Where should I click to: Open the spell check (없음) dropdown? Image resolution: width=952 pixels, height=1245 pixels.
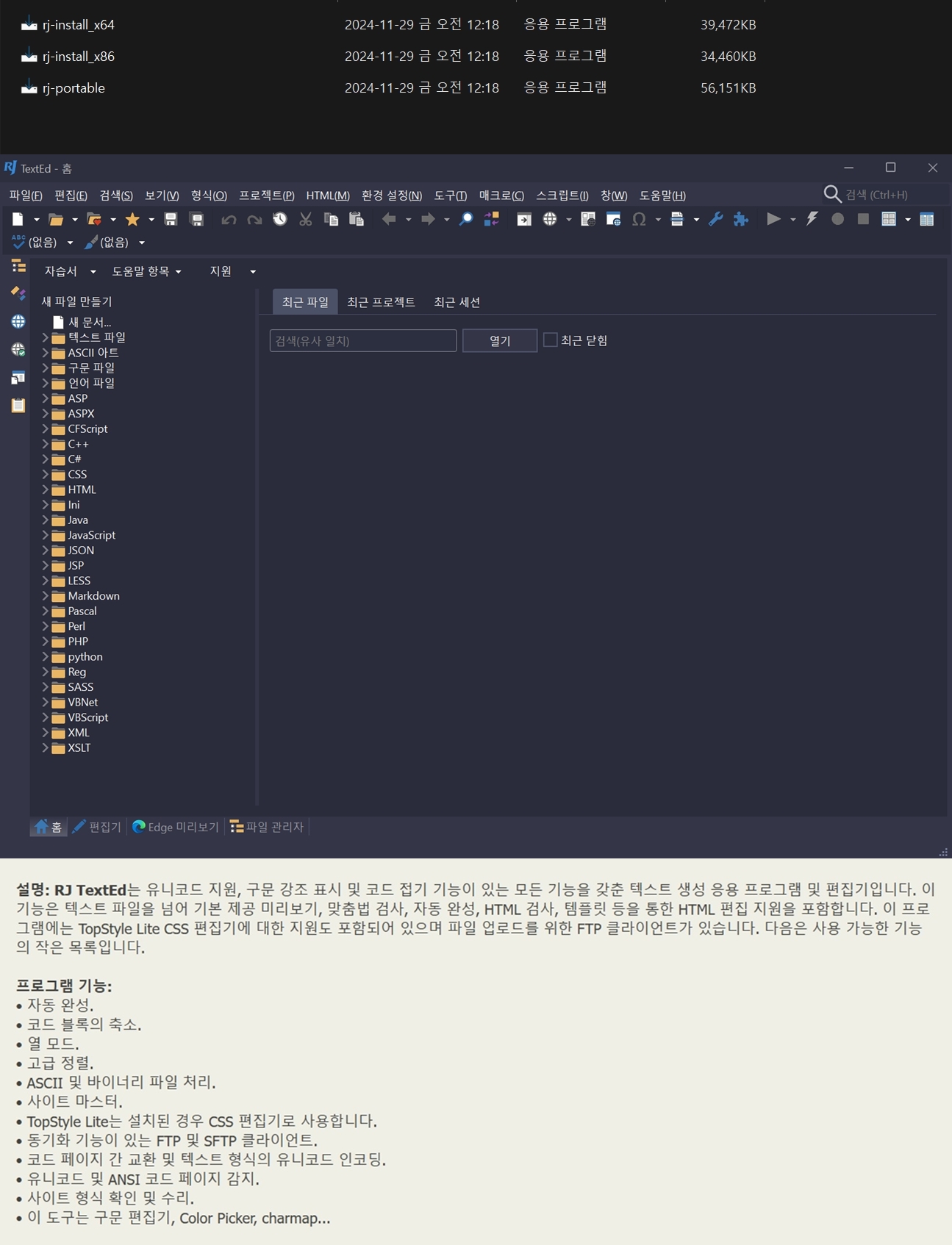[x=70, y=243]
